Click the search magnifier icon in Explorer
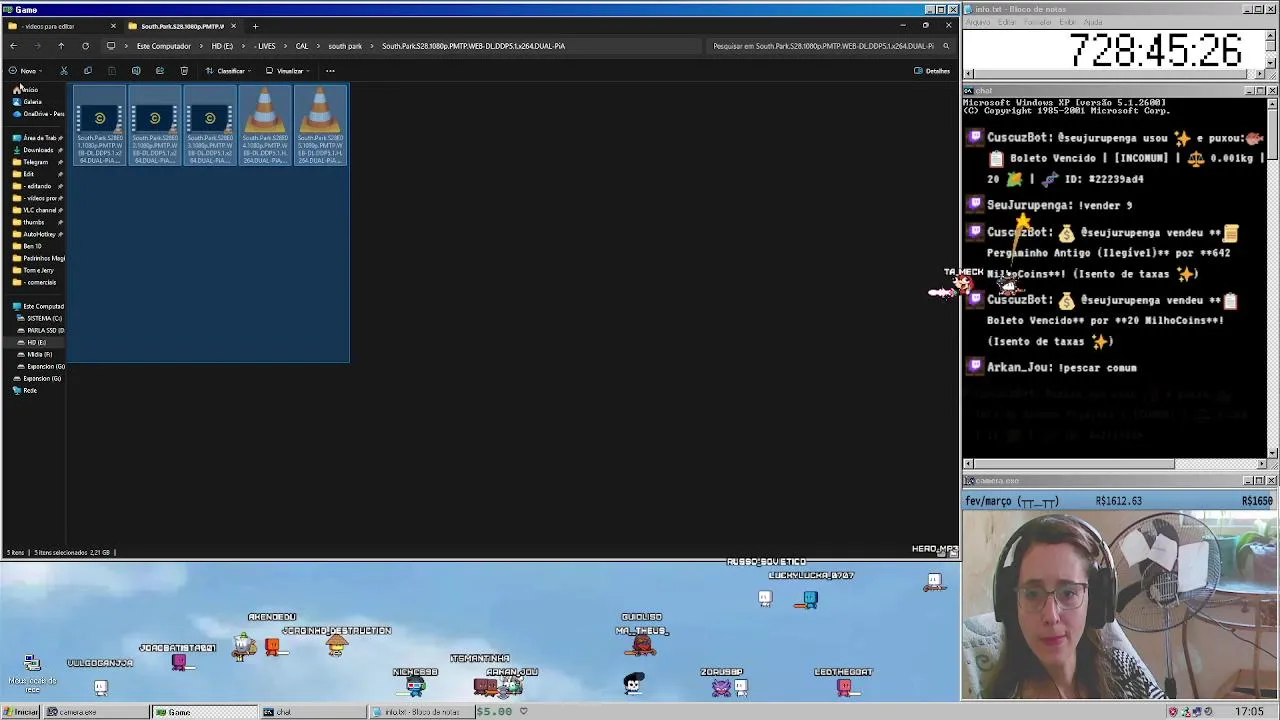The width and height of the screenshot is (1280, 720). click(x=946, y=46)
